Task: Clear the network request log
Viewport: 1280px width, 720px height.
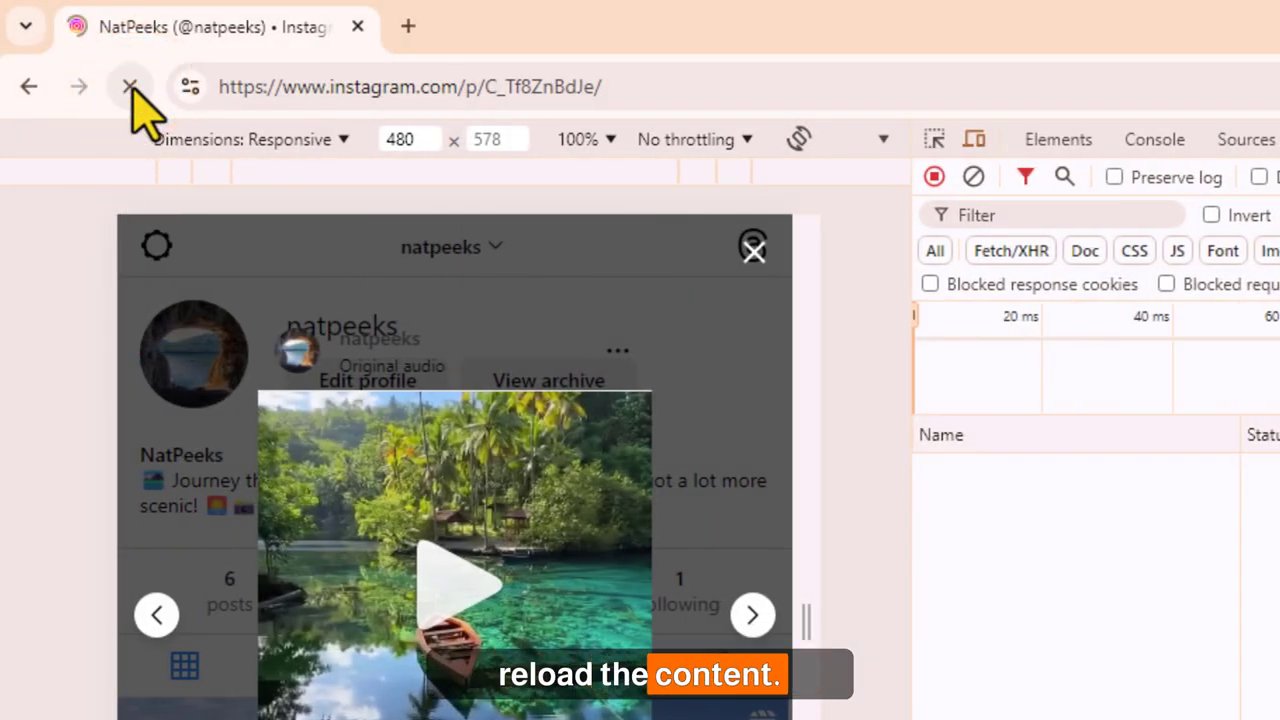Action: (x=973, y=177)
